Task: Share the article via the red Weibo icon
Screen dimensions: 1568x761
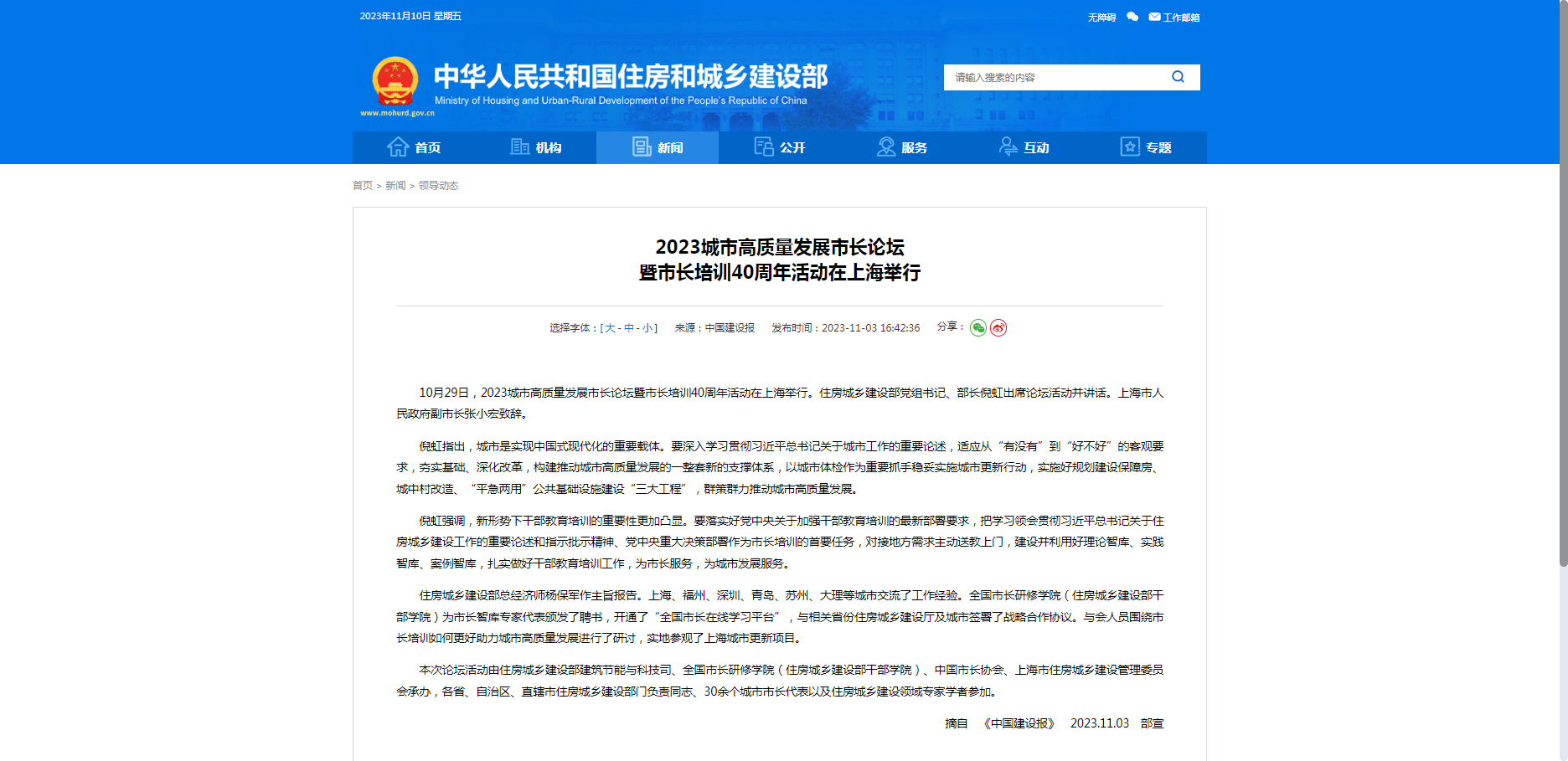Action: [x=998, y=328]
